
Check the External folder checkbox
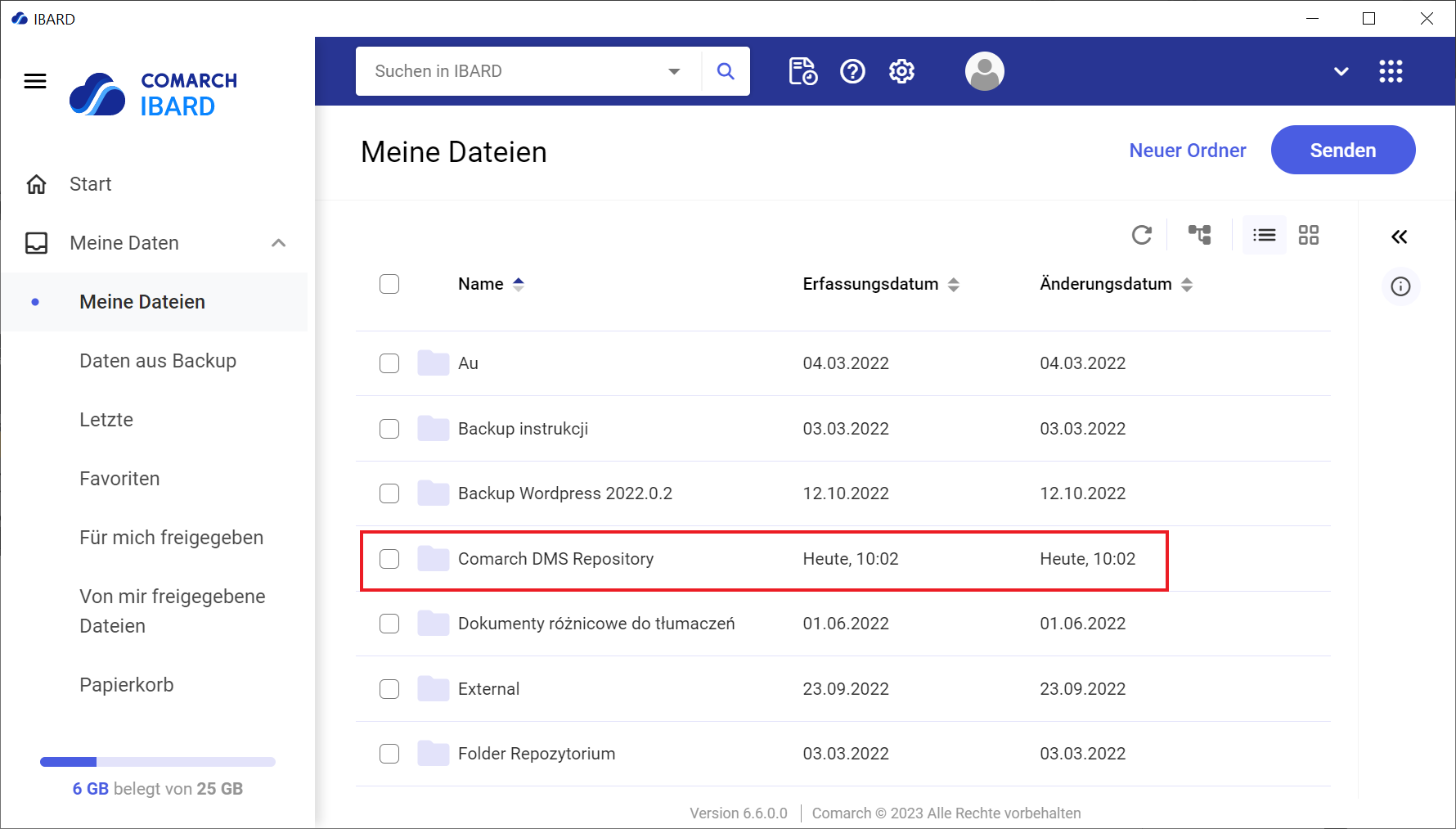pyautogui.click(x=389, y=689)
